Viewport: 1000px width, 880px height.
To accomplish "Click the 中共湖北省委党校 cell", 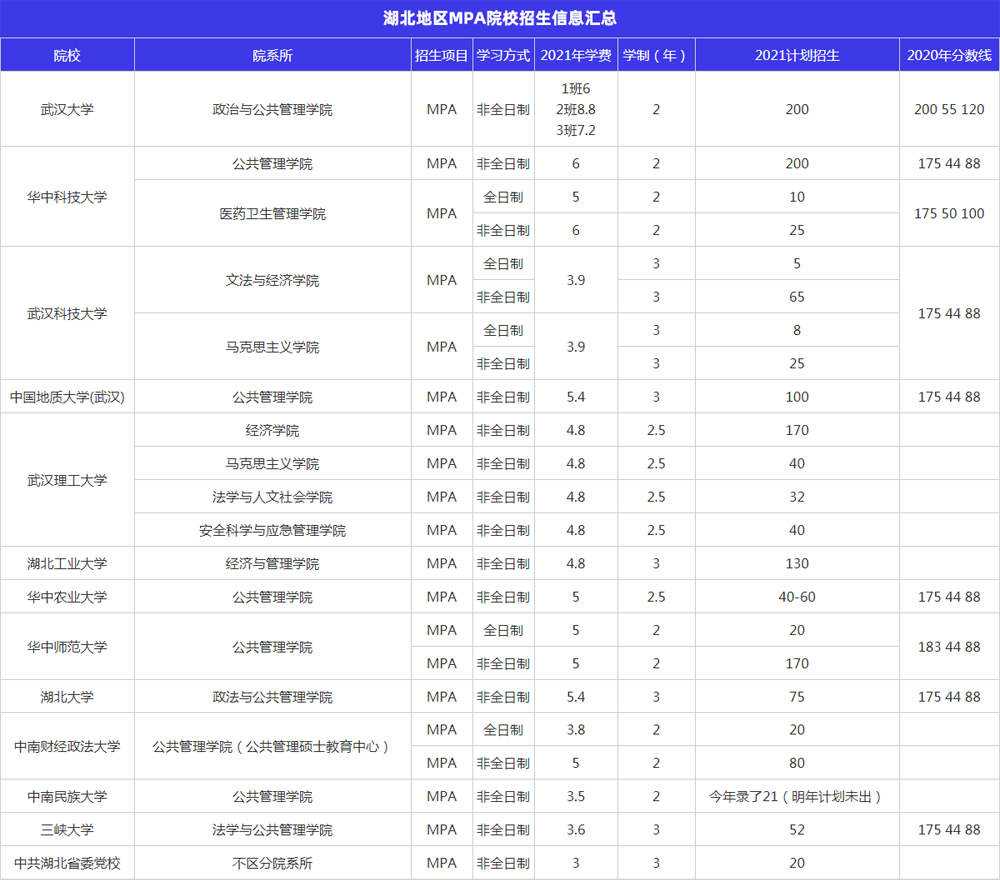I will [67, 863].
